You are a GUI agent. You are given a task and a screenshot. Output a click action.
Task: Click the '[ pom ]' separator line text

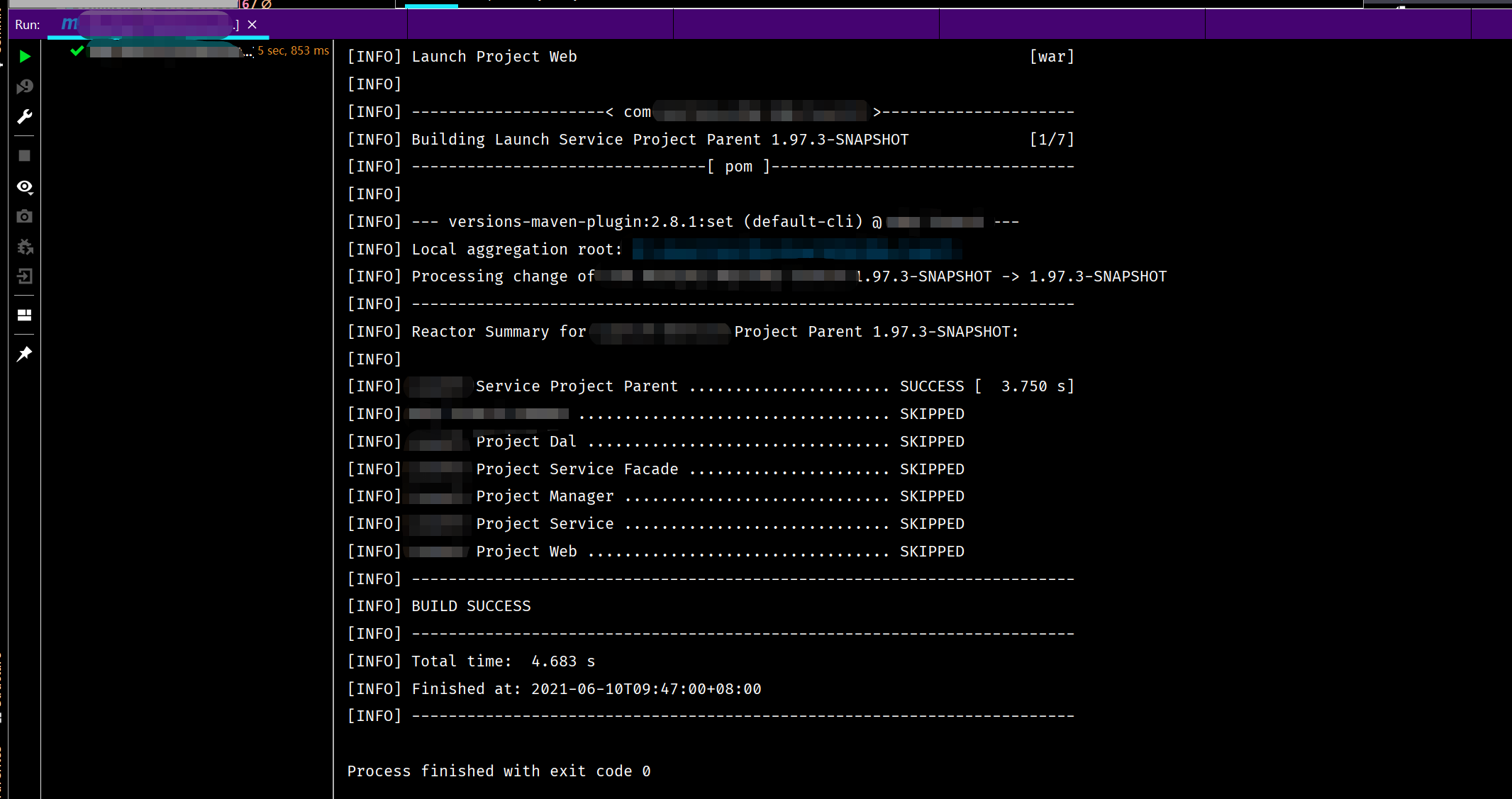tap(738, 167)
